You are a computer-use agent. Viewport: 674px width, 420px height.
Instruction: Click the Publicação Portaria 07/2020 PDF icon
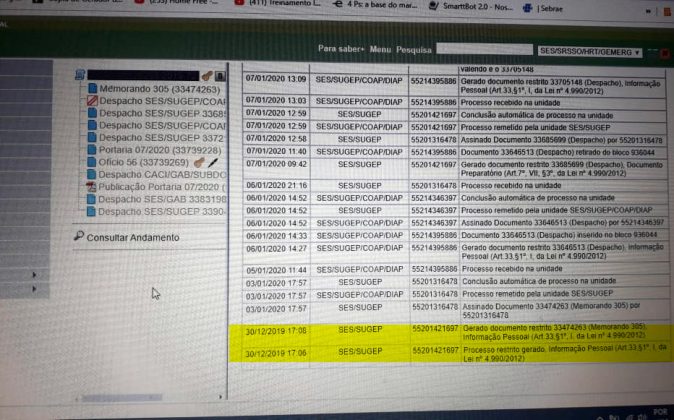[91, 187]
